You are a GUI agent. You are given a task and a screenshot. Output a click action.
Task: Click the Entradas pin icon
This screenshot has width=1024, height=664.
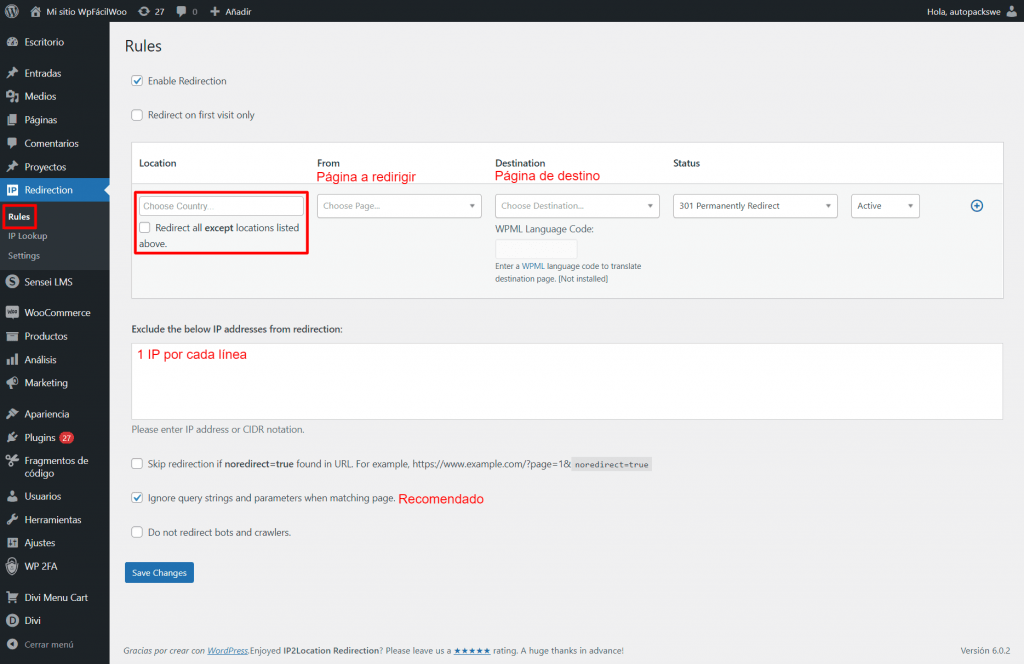click(x=12, y=73)
